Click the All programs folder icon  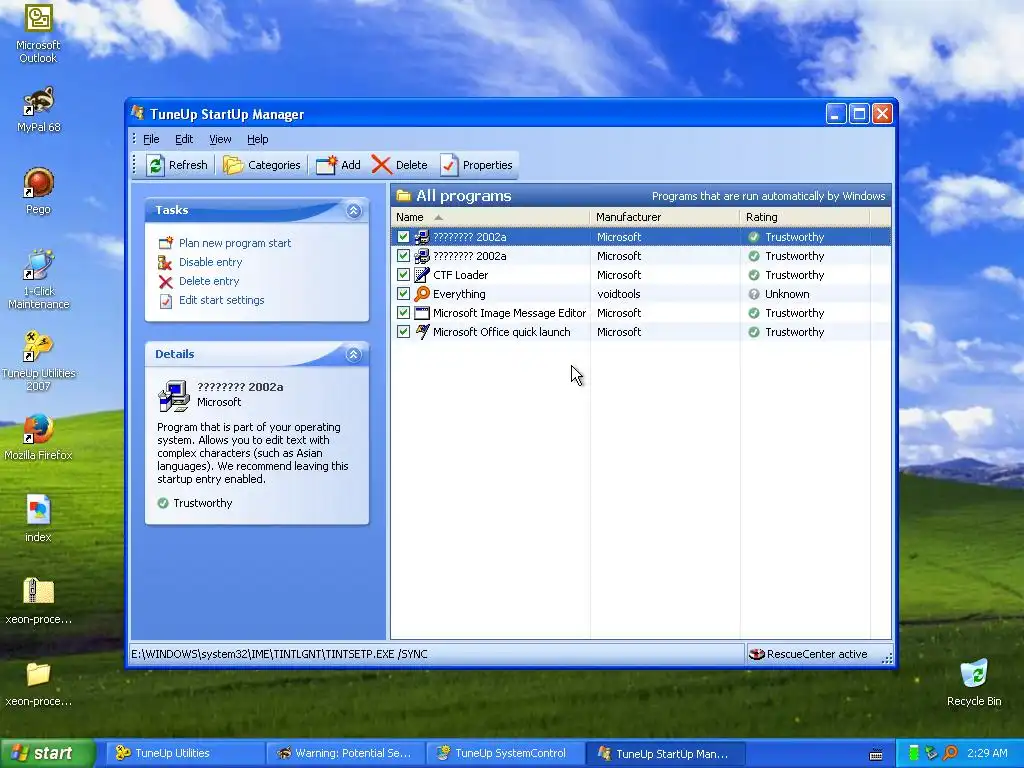point(404,196)
